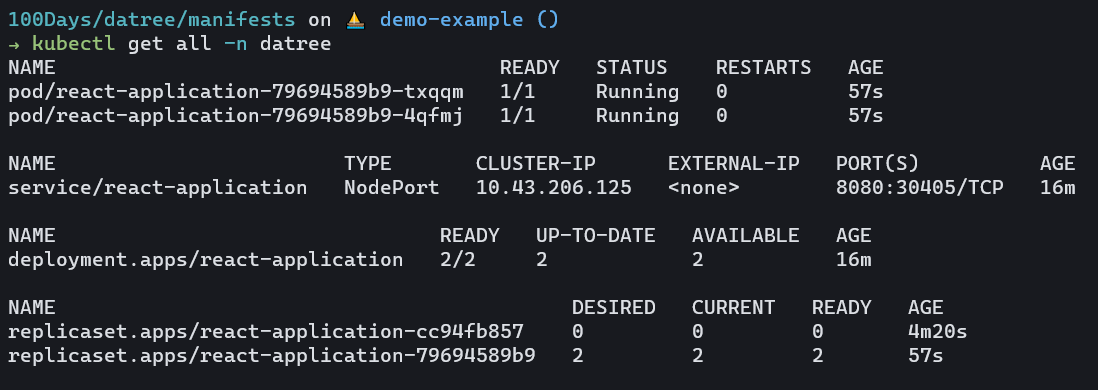1098x390 pixels.
Task: Select pod react-application-79694589b9-txqqm name
Action: 236,92
